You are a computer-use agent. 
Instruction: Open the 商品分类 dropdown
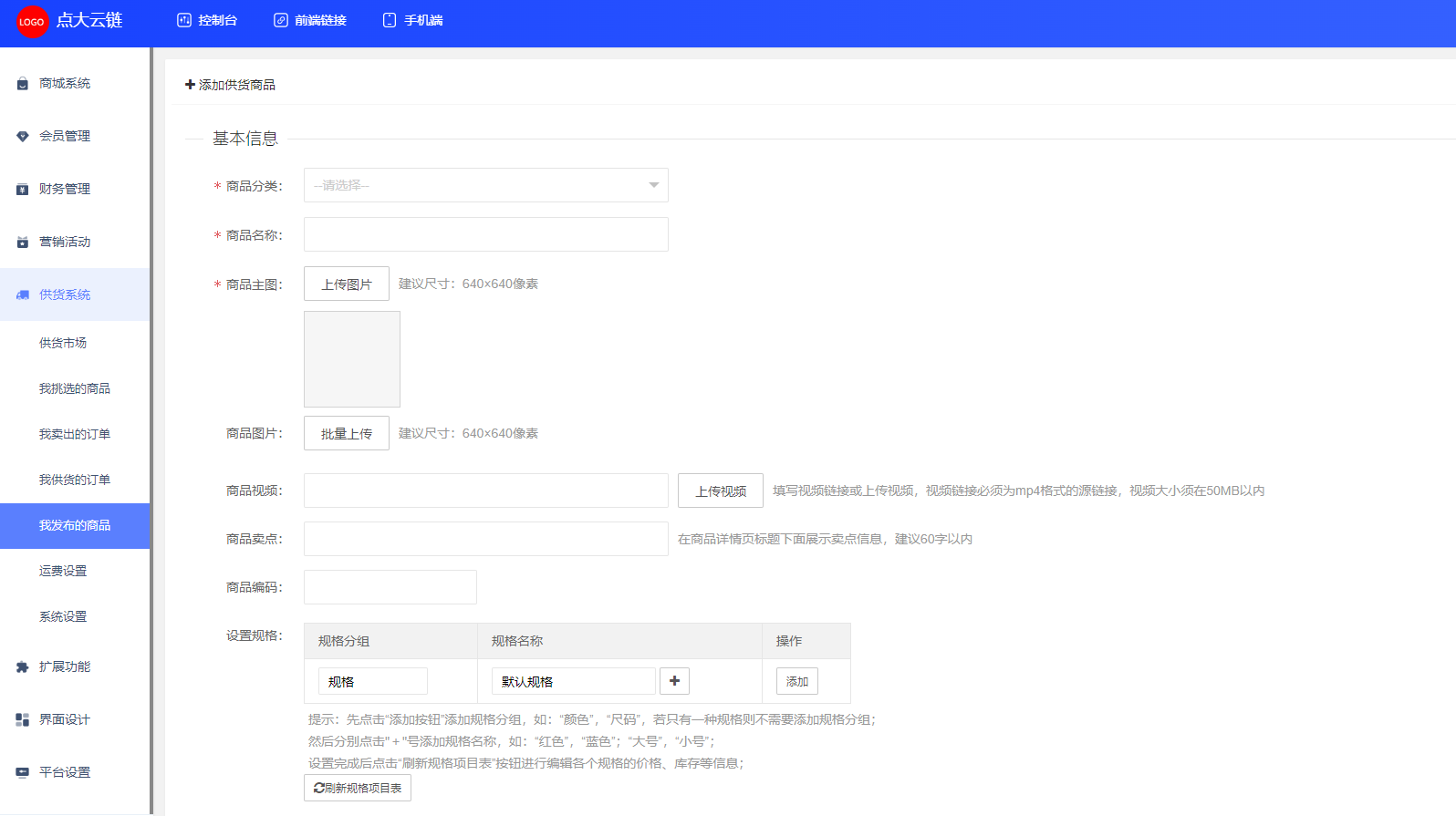(485, 185)
